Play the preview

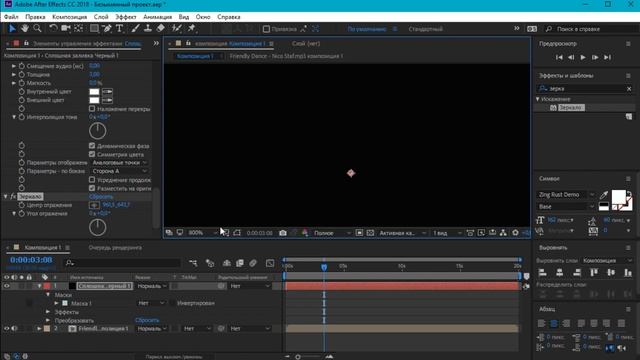tap(583, 58)
